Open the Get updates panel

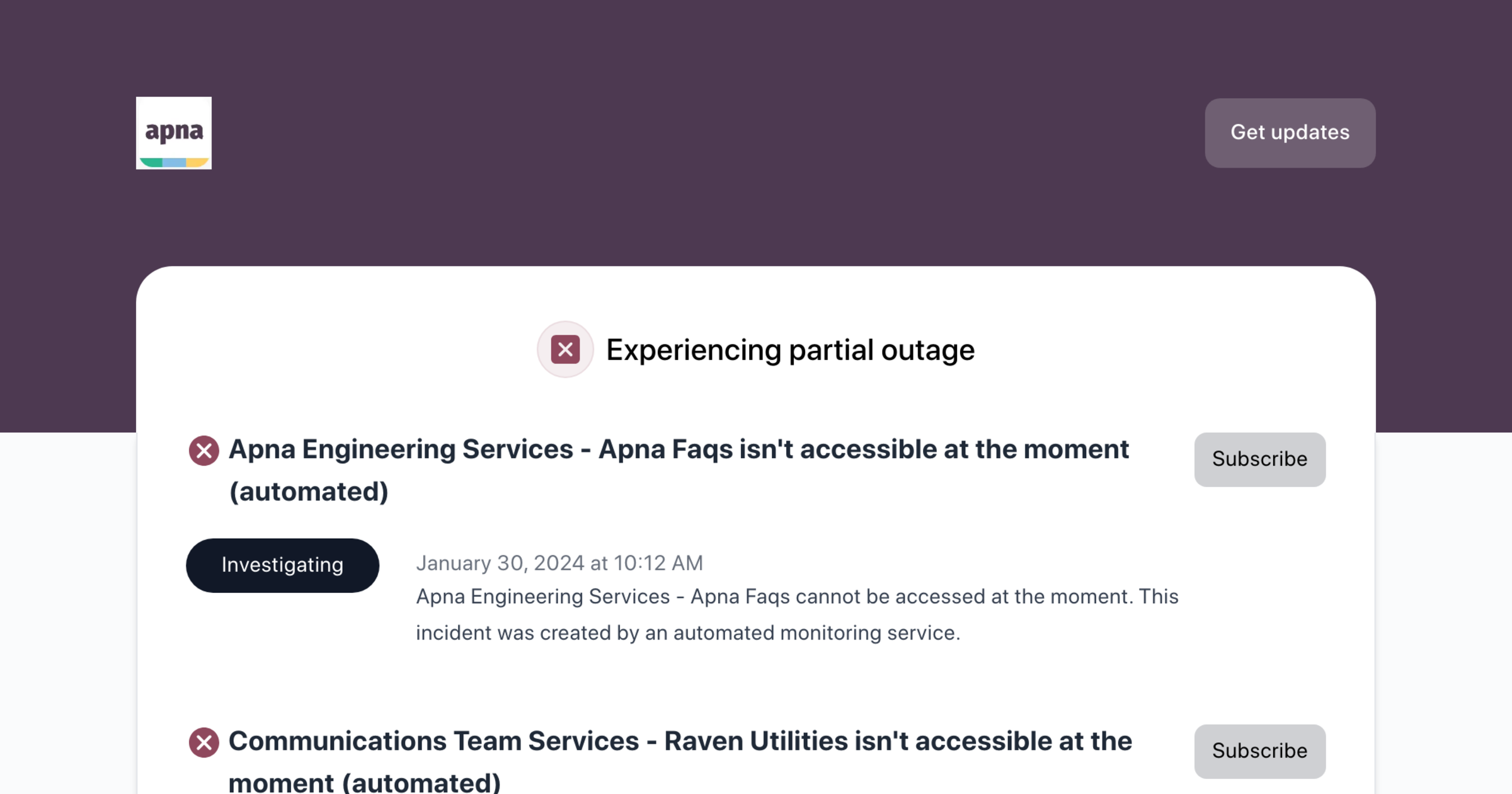pyautogui.click(x=1289, y=133)
